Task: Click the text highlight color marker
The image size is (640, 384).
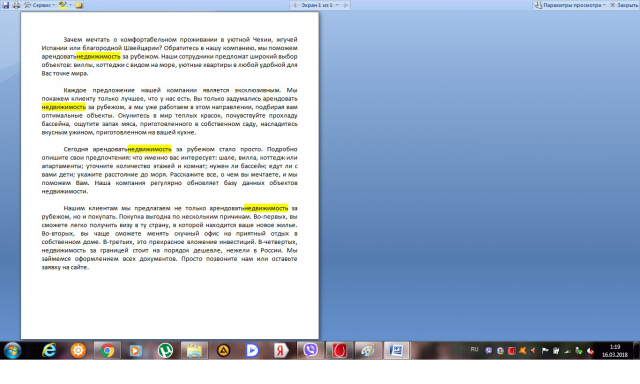Action: tap(62, 5)
